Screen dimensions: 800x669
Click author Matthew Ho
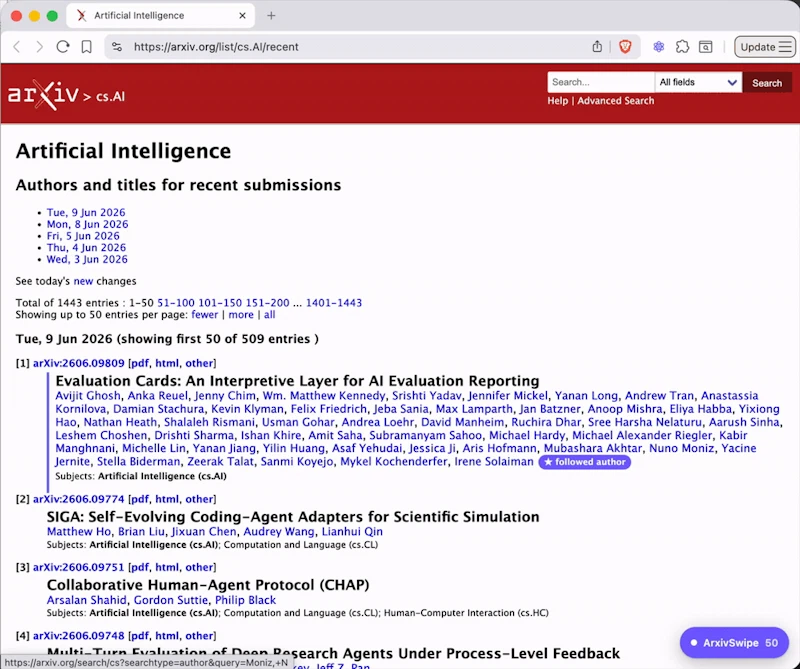pos(79,532)
